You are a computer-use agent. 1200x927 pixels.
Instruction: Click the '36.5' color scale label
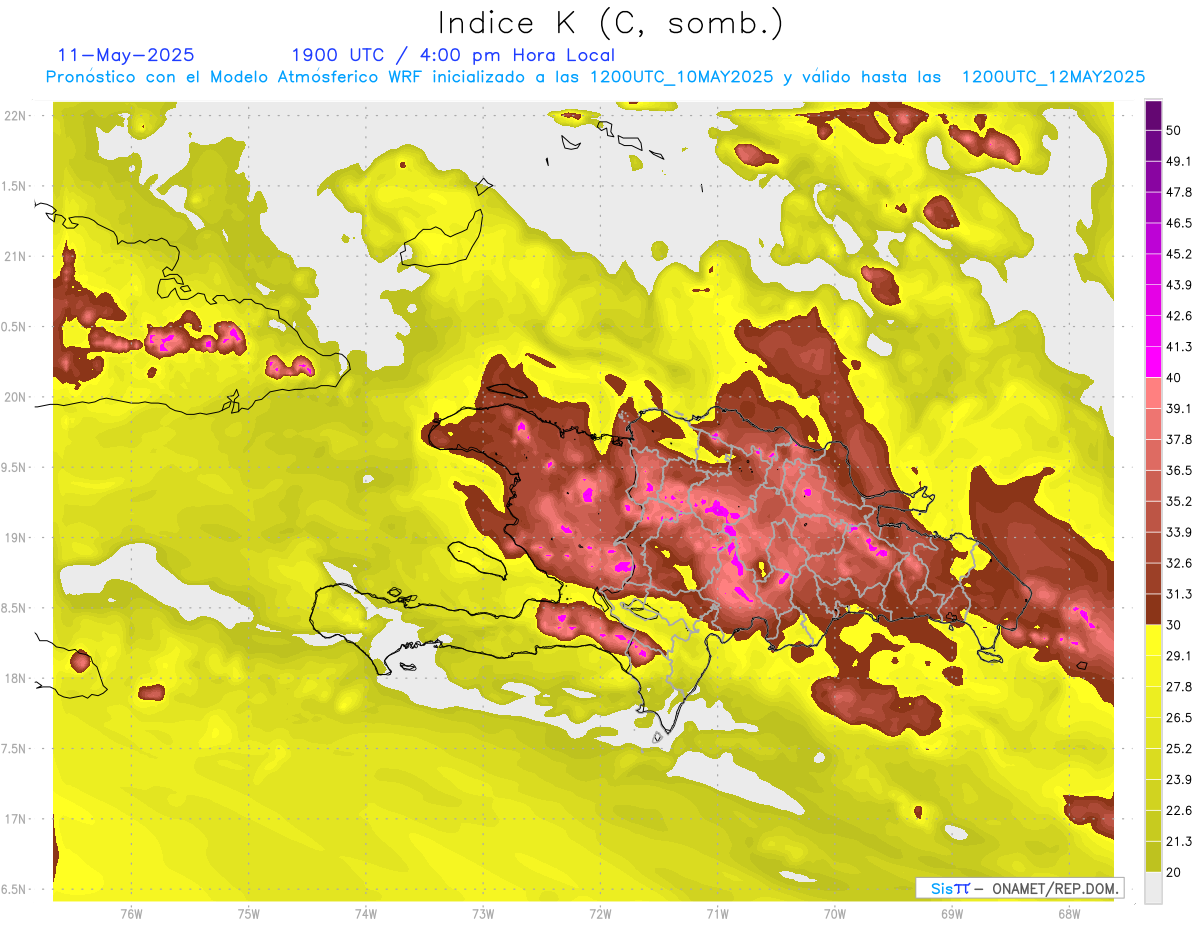pyautogui.click(x=1179, y=471)
